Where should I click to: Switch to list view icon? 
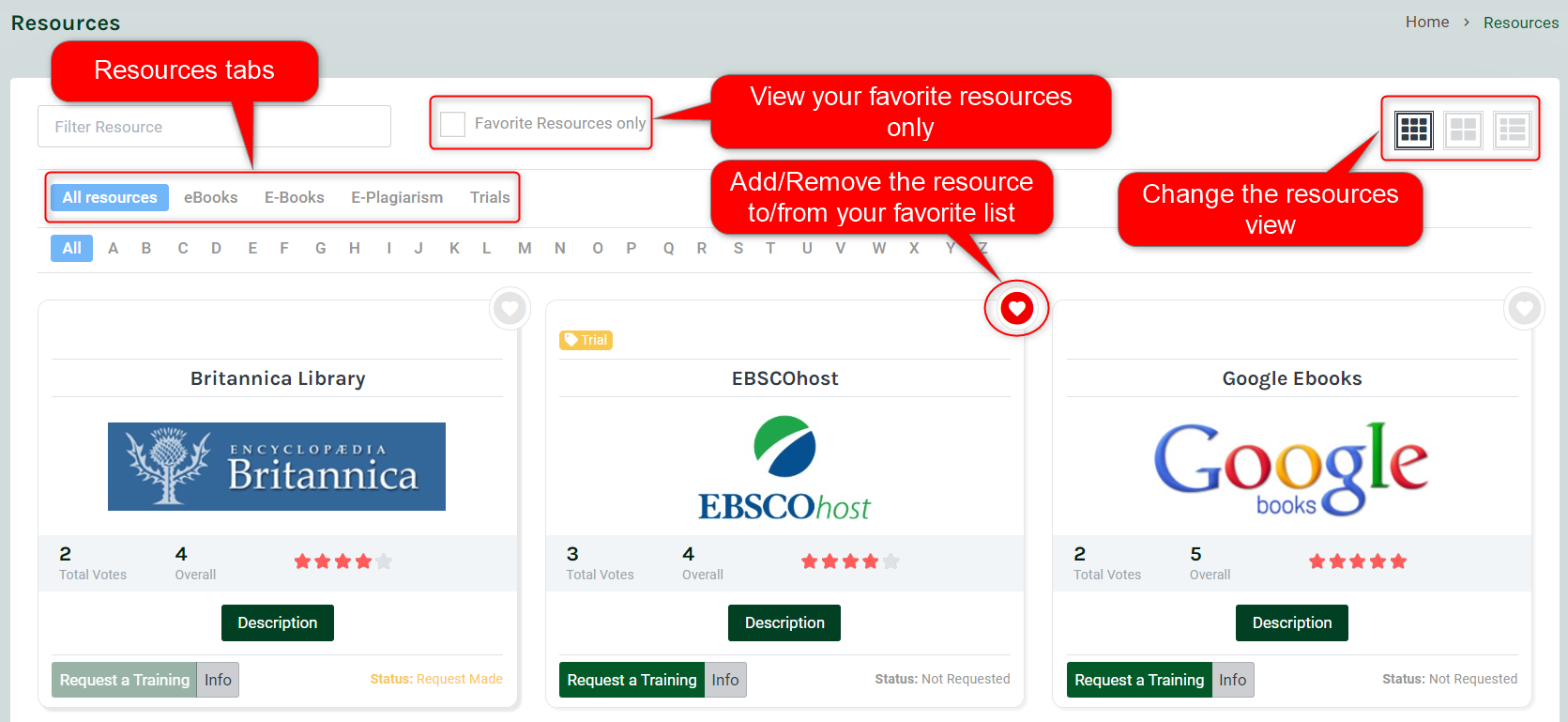[x=1512, y=130]
